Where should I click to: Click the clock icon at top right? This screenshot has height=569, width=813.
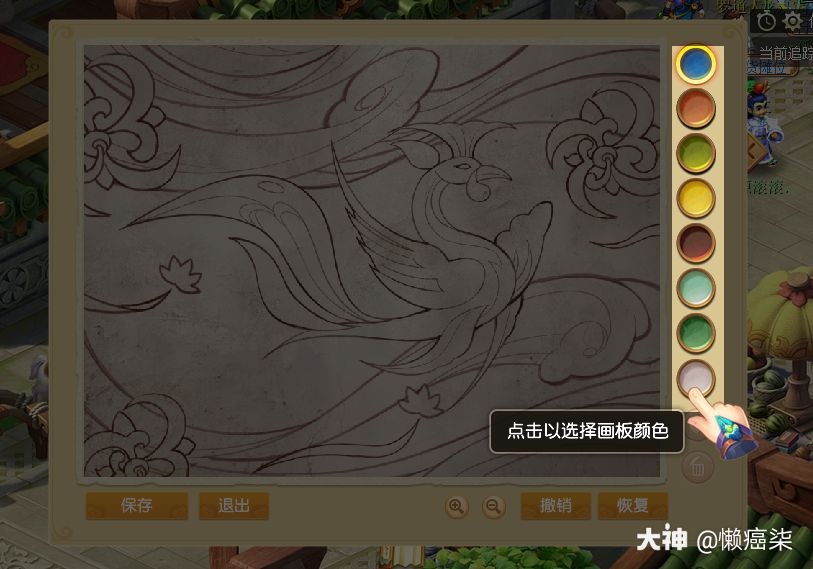point(766,21)
